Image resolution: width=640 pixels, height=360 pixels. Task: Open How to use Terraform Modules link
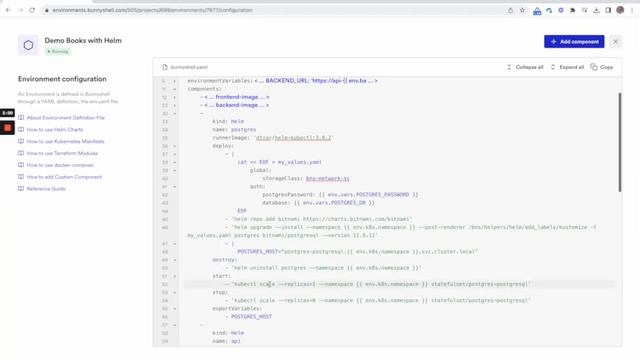62,153
